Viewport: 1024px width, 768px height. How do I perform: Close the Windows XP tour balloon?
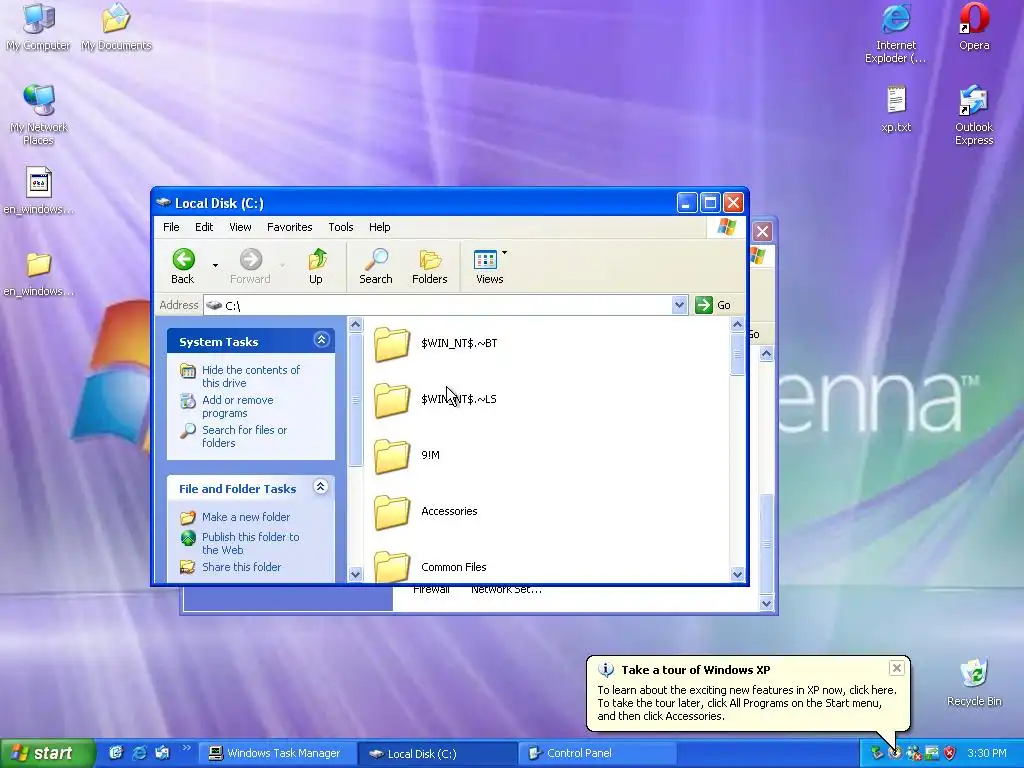point(897,667)
